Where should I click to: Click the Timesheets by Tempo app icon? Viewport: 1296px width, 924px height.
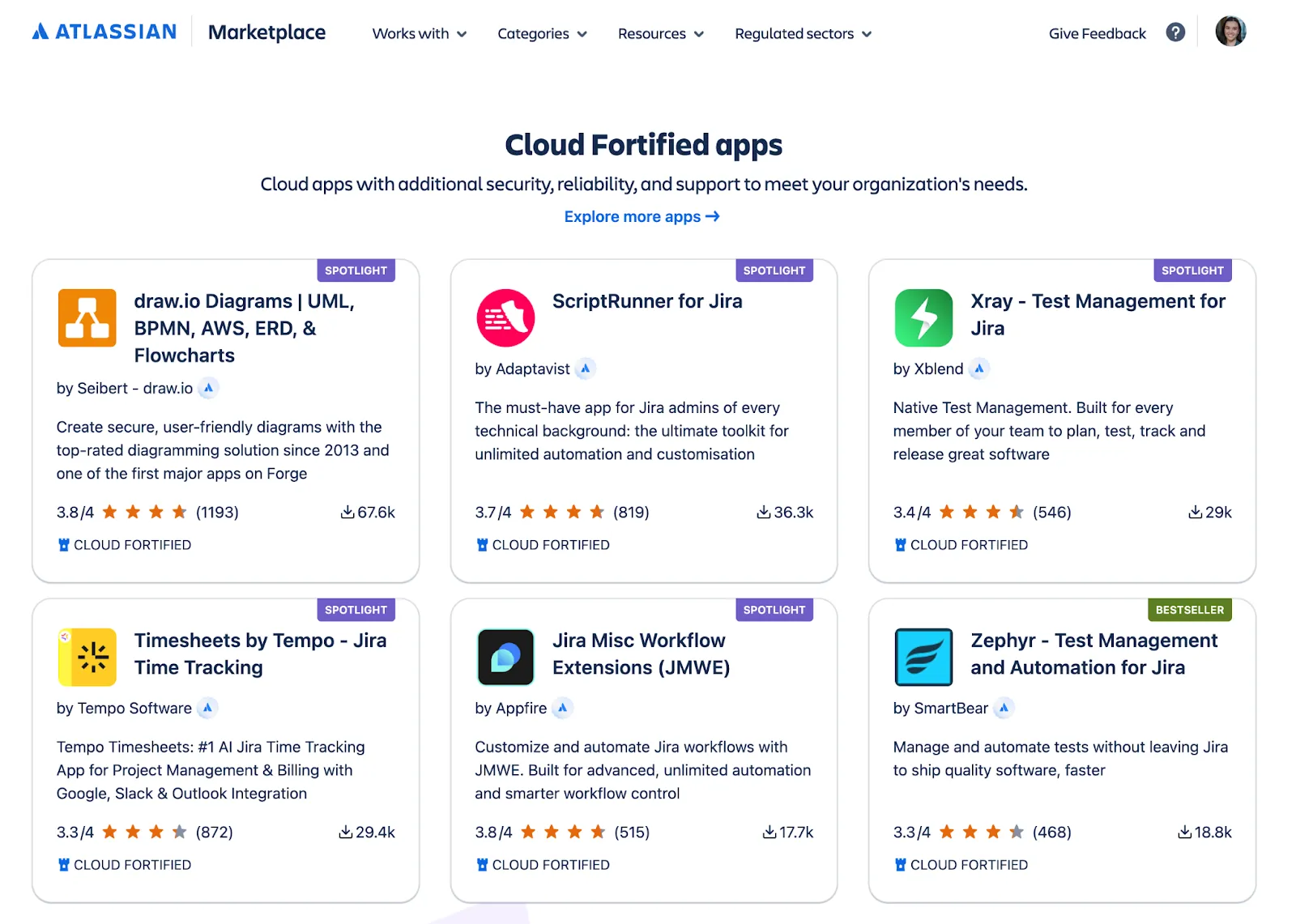(x=87, y=657)
